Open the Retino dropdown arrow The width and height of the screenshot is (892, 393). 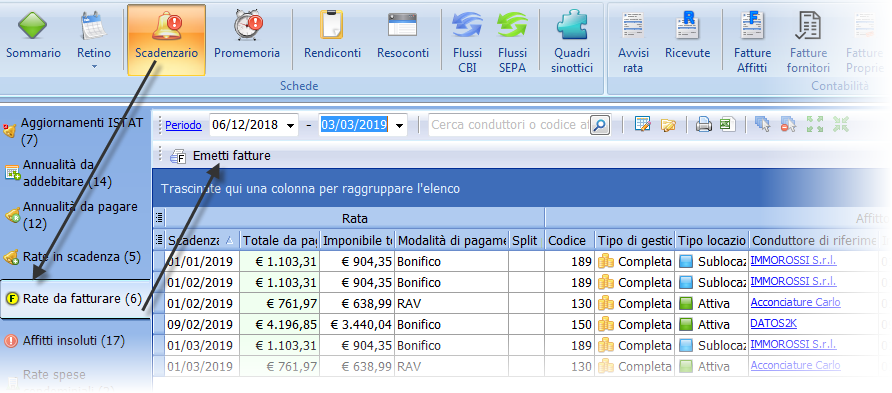pyautogui.click(x=94, y=67)
